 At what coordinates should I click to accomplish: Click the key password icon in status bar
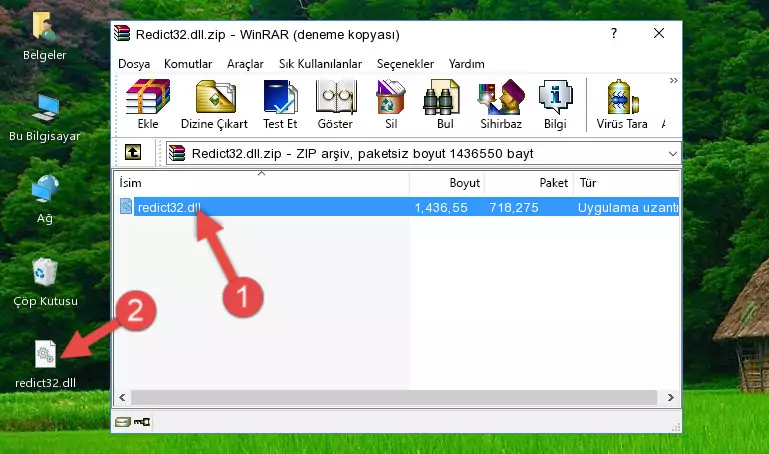(x=142, y=422)
